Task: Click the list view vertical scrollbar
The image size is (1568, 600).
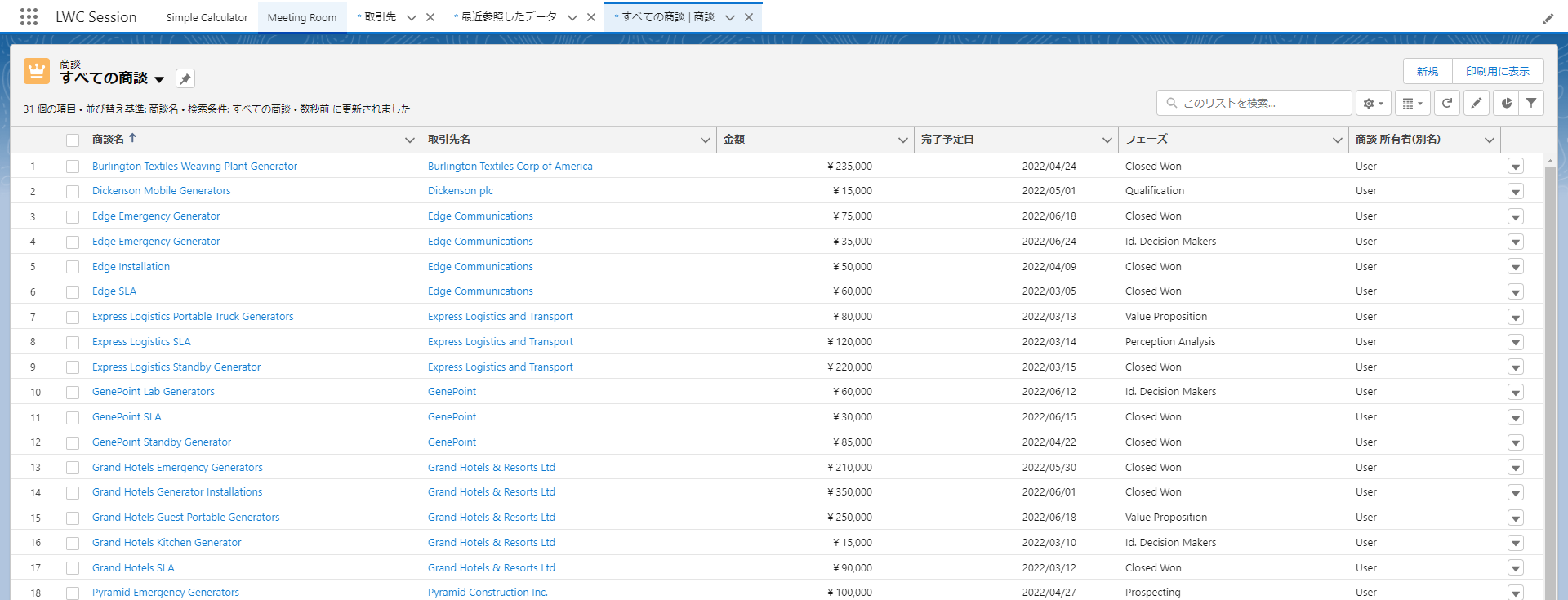Action: (x=1550, y=382)
